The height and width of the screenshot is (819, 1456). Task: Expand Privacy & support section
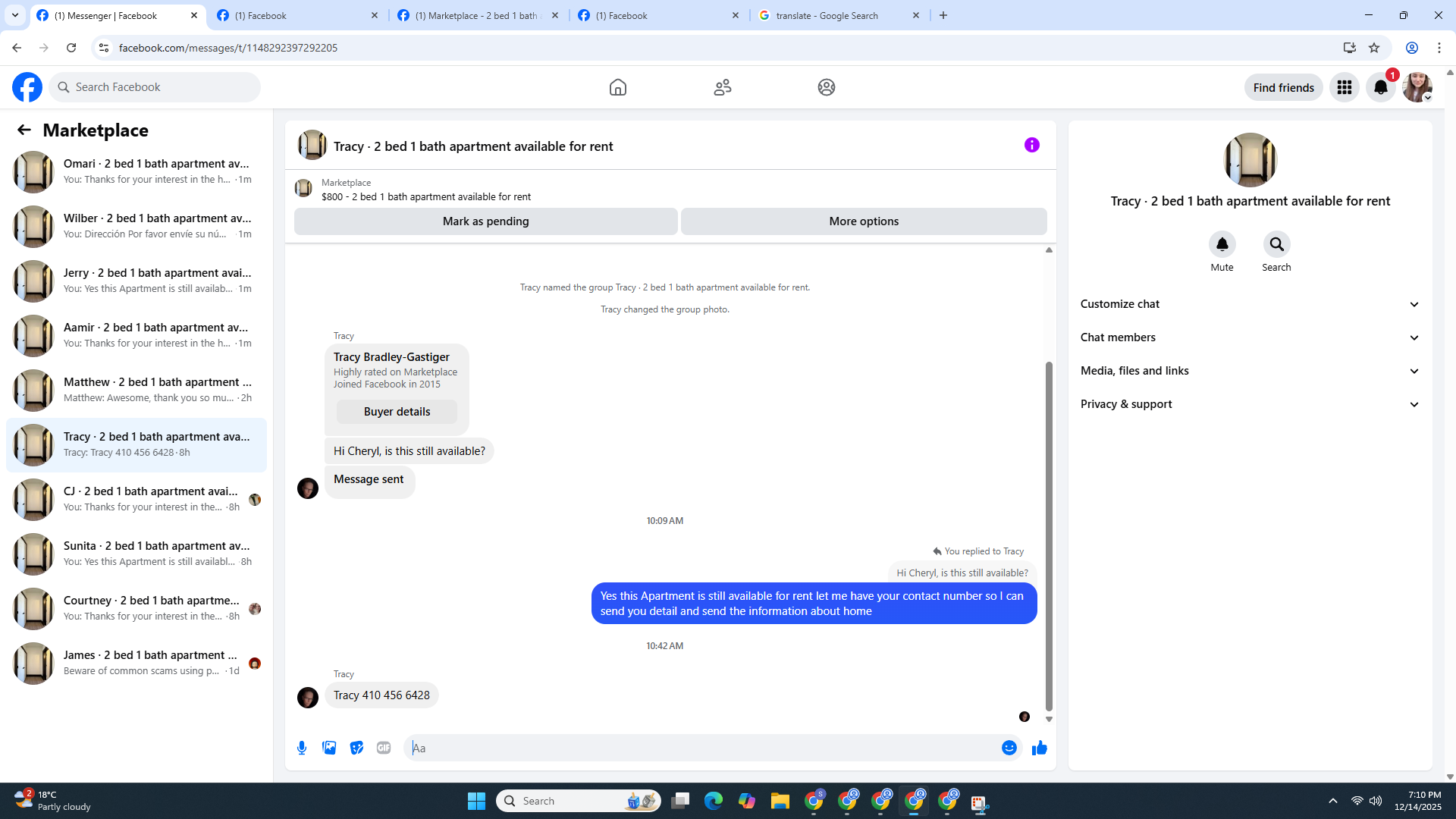pyautogui.click(x=1249, y=404)
